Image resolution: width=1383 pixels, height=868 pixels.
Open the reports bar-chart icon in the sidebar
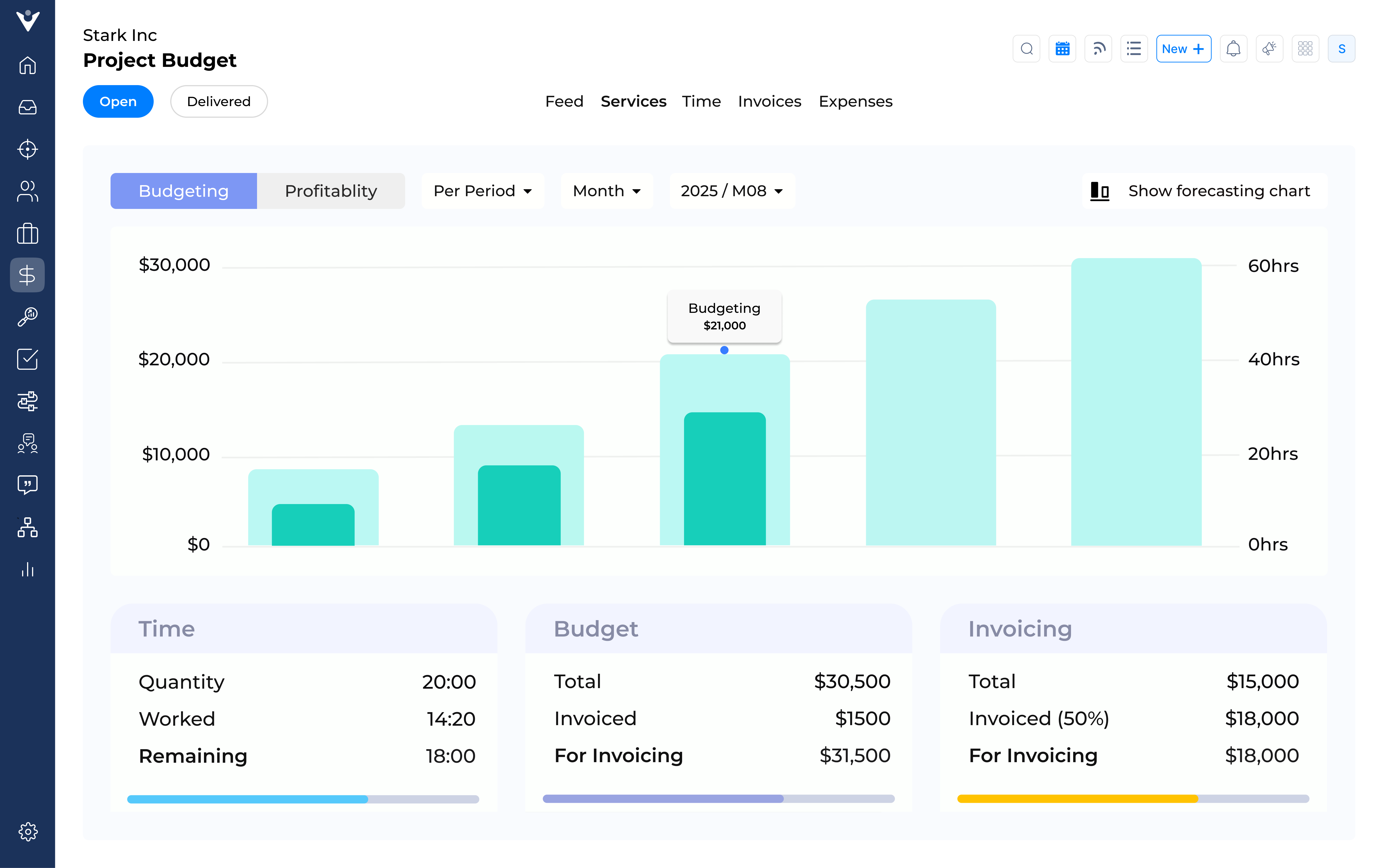pyautogui.click(x=27, y=570)
